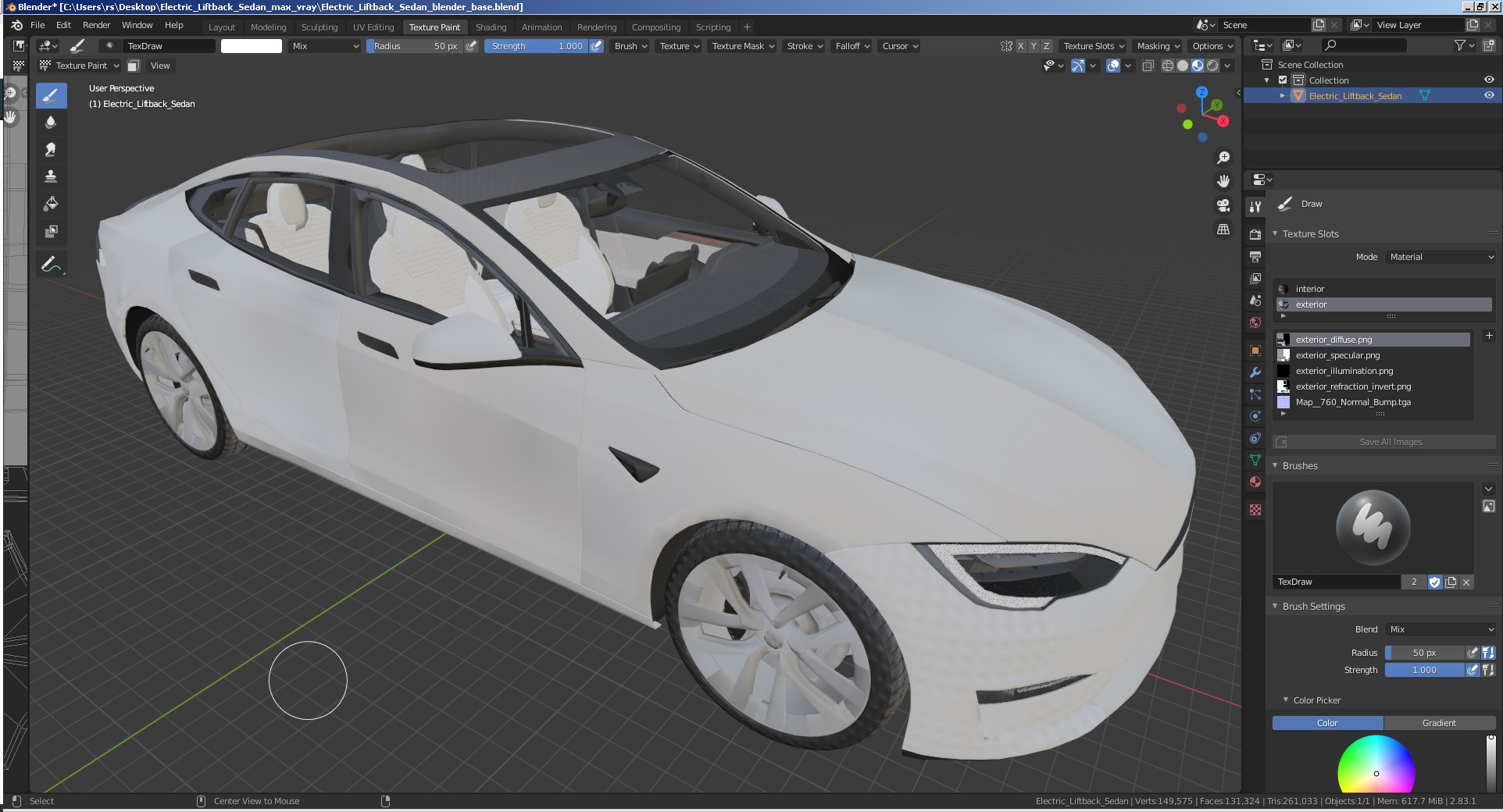The width and height of the screenshot is (1503, 812).
Task: Select the Smear tool
Action: click(51, 149)
